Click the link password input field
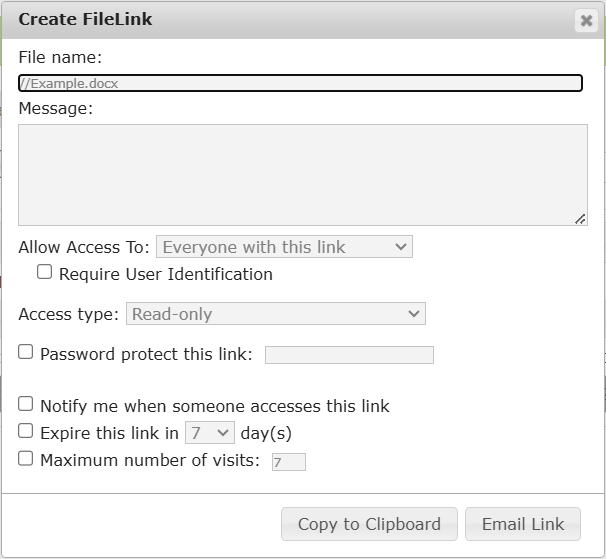The width and height of the screenshot is (606, 559). click(x=349, y=355)
